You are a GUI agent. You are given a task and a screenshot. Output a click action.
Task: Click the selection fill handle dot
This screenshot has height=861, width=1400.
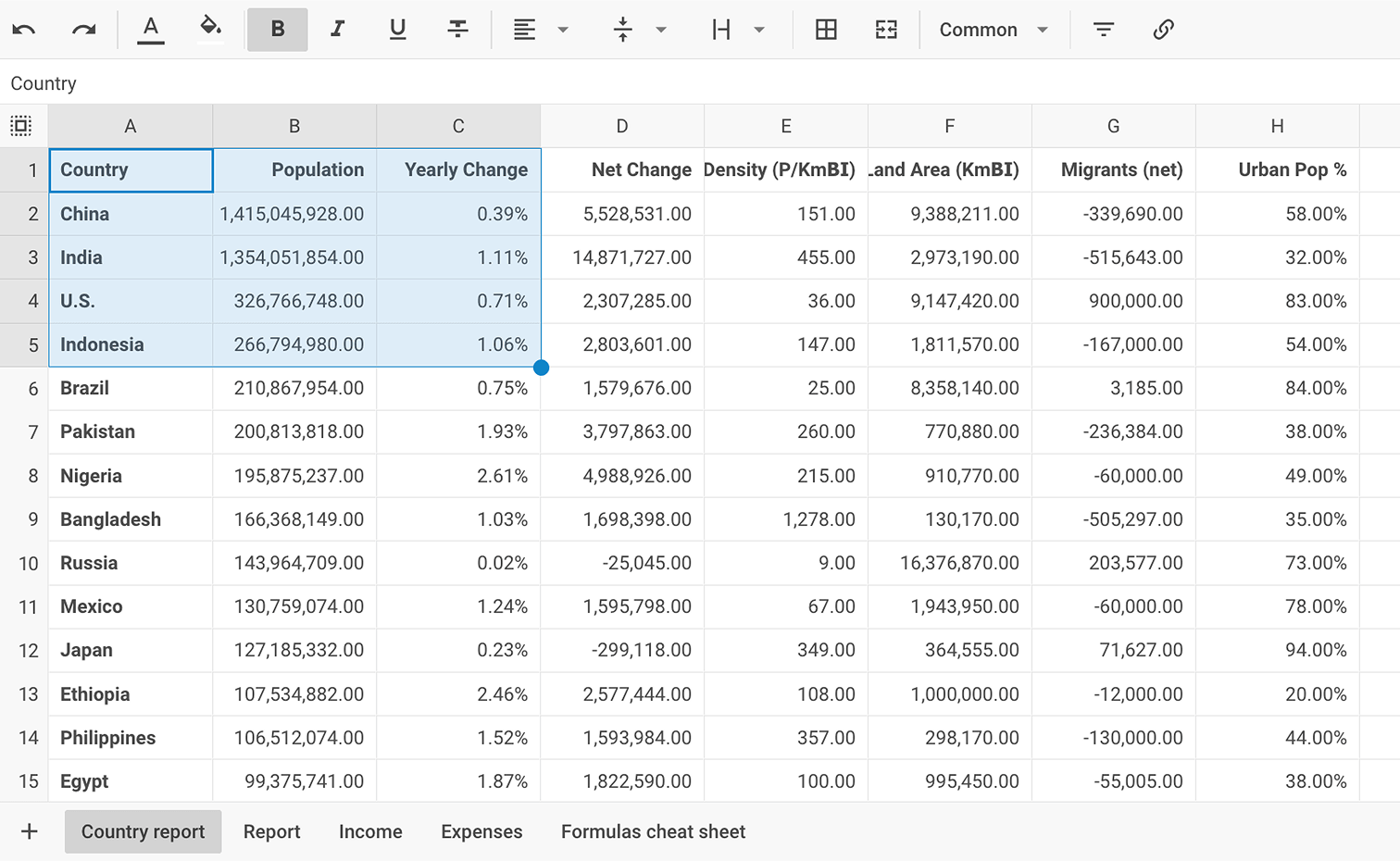click(542, 368)
